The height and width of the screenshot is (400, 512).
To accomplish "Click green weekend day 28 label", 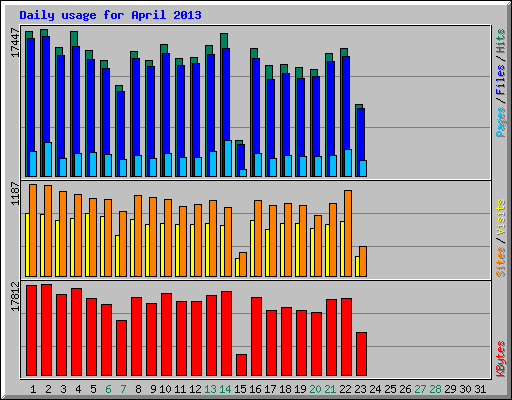I will (435, 389).
